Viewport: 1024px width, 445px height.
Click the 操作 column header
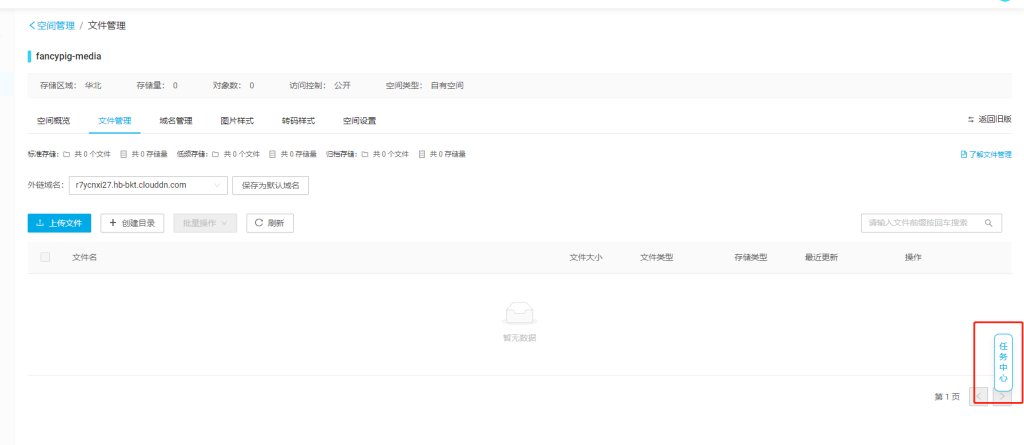pos(913,257)
